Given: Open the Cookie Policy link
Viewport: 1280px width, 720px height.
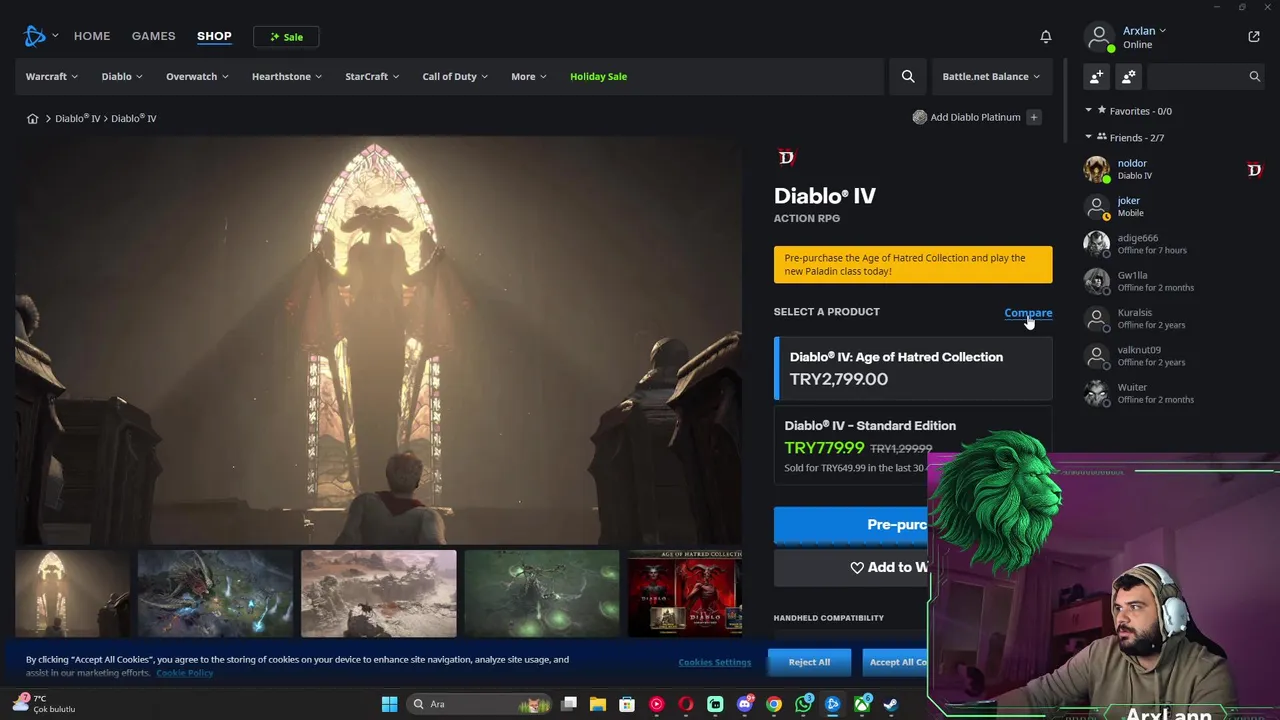Looking at the screenshot, I should point(185,673).
